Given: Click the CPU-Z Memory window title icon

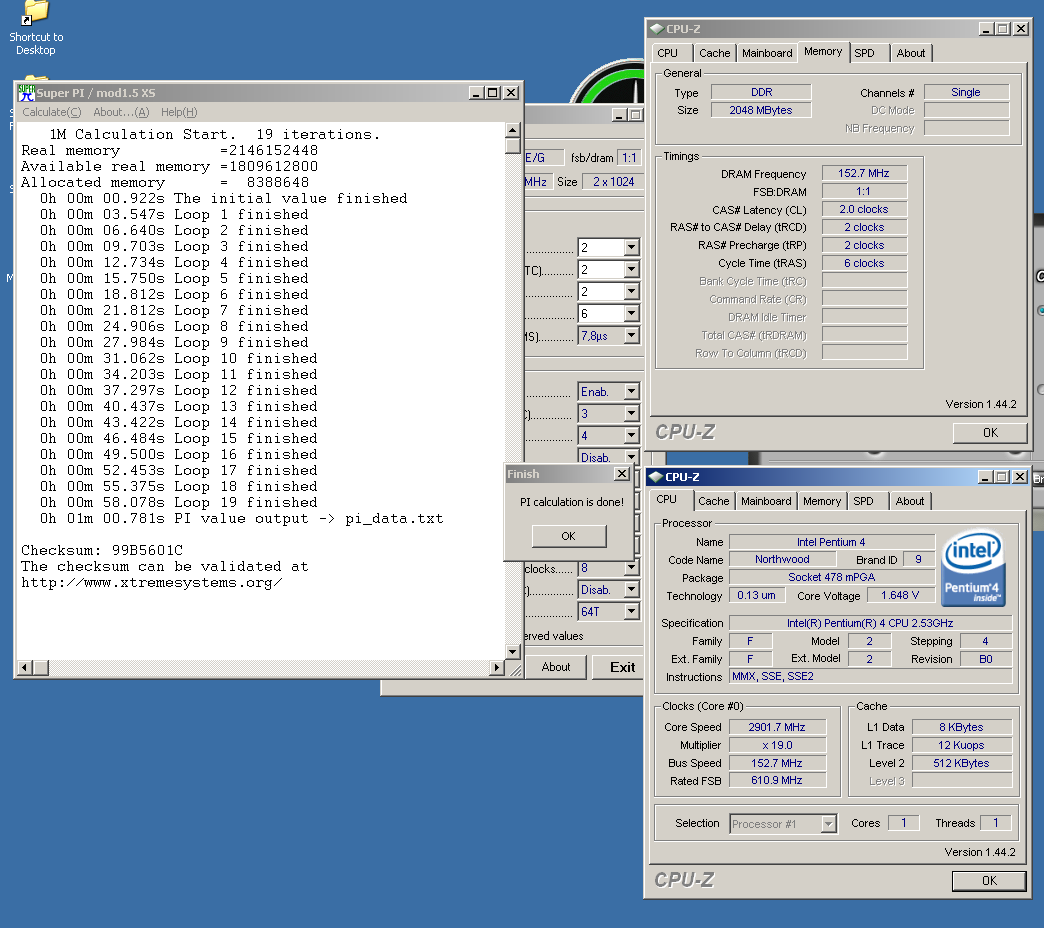Looking at the screenshot, I should [x=657, y=29].
